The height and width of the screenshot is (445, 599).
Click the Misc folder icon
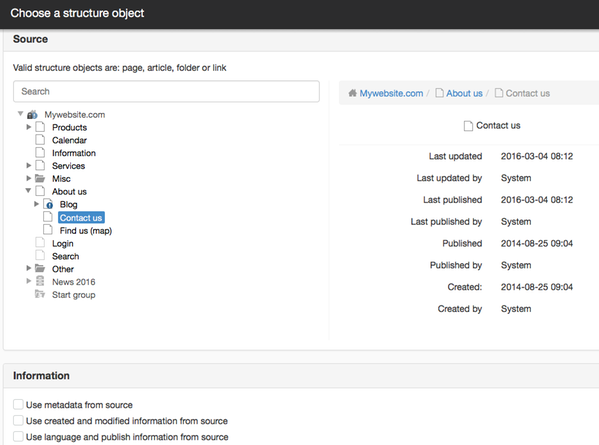(x=40, y=178)
